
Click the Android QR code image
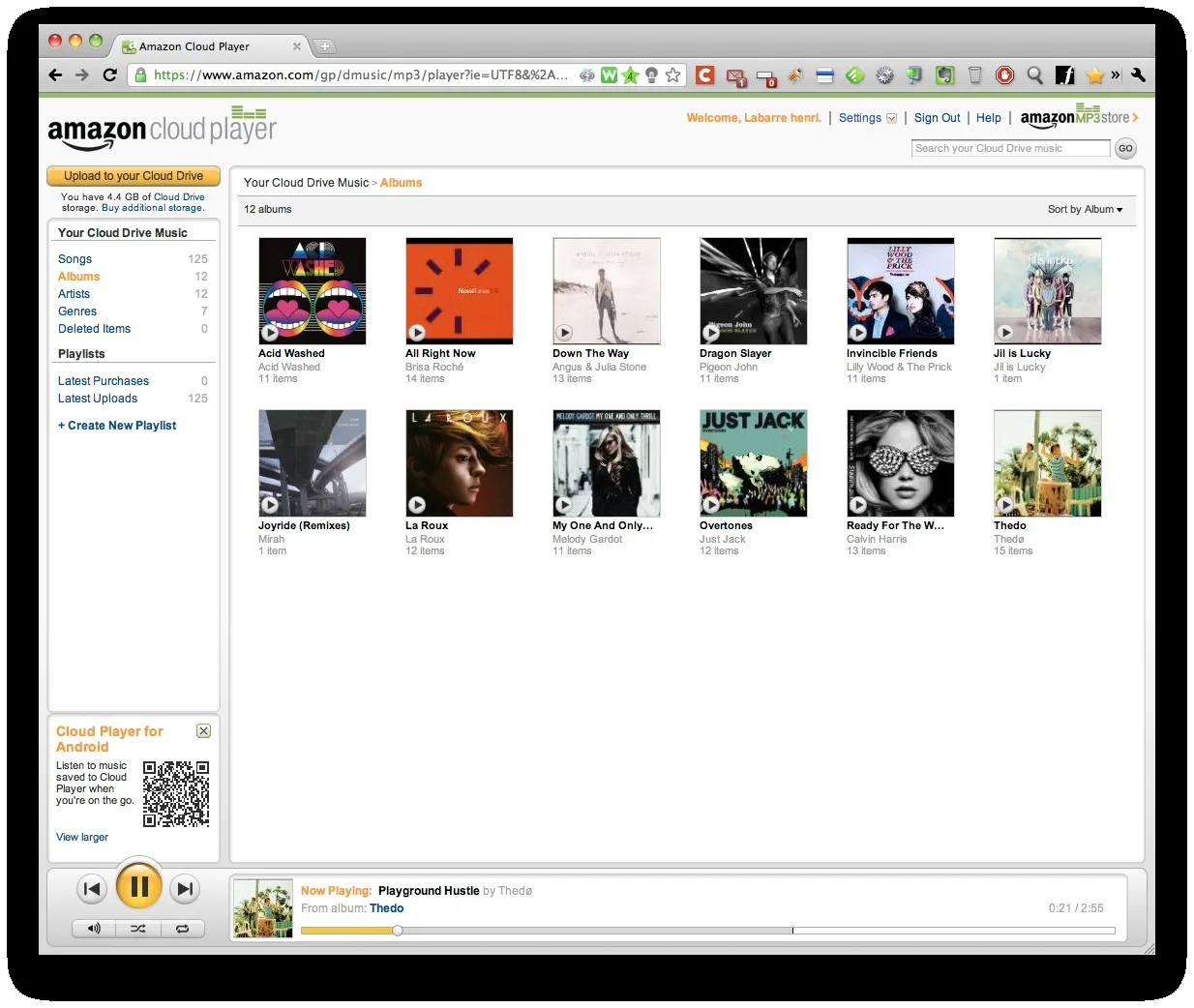[176, 793]
